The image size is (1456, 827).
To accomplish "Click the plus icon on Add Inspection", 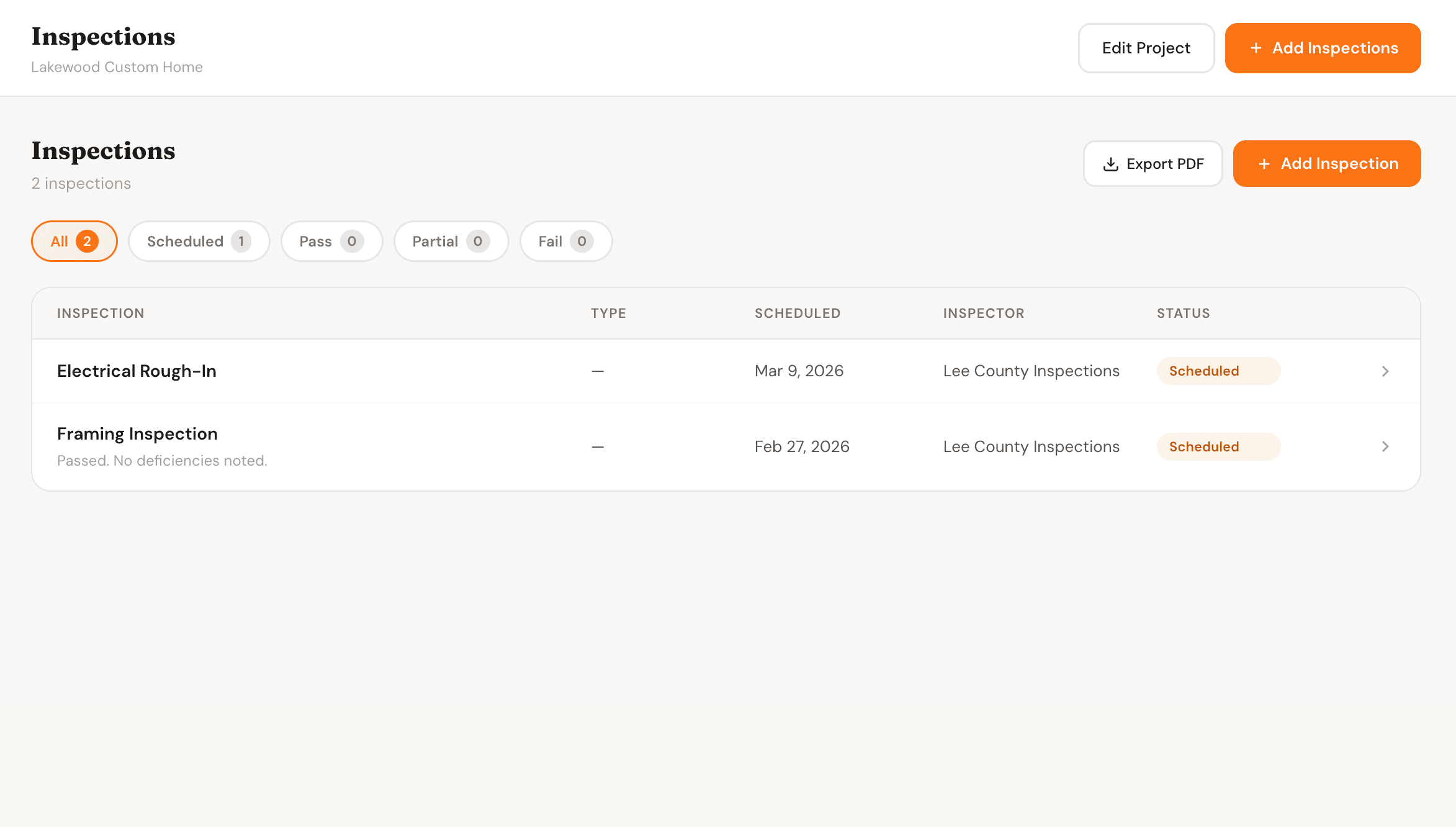I will point(1264,164).
